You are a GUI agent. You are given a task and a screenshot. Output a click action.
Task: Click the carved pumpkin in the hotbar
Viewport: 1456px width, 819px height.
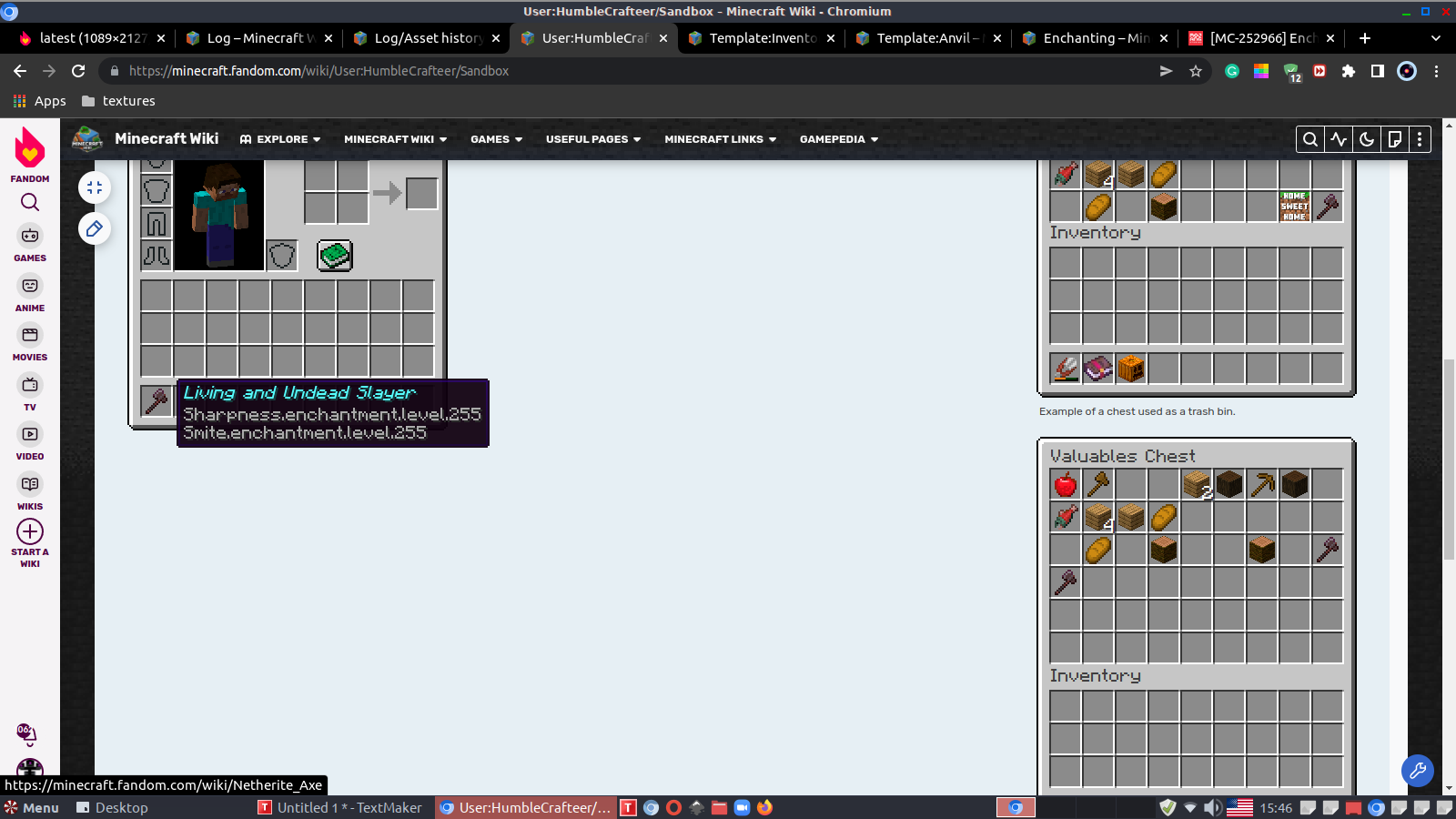pos(1131,369)
